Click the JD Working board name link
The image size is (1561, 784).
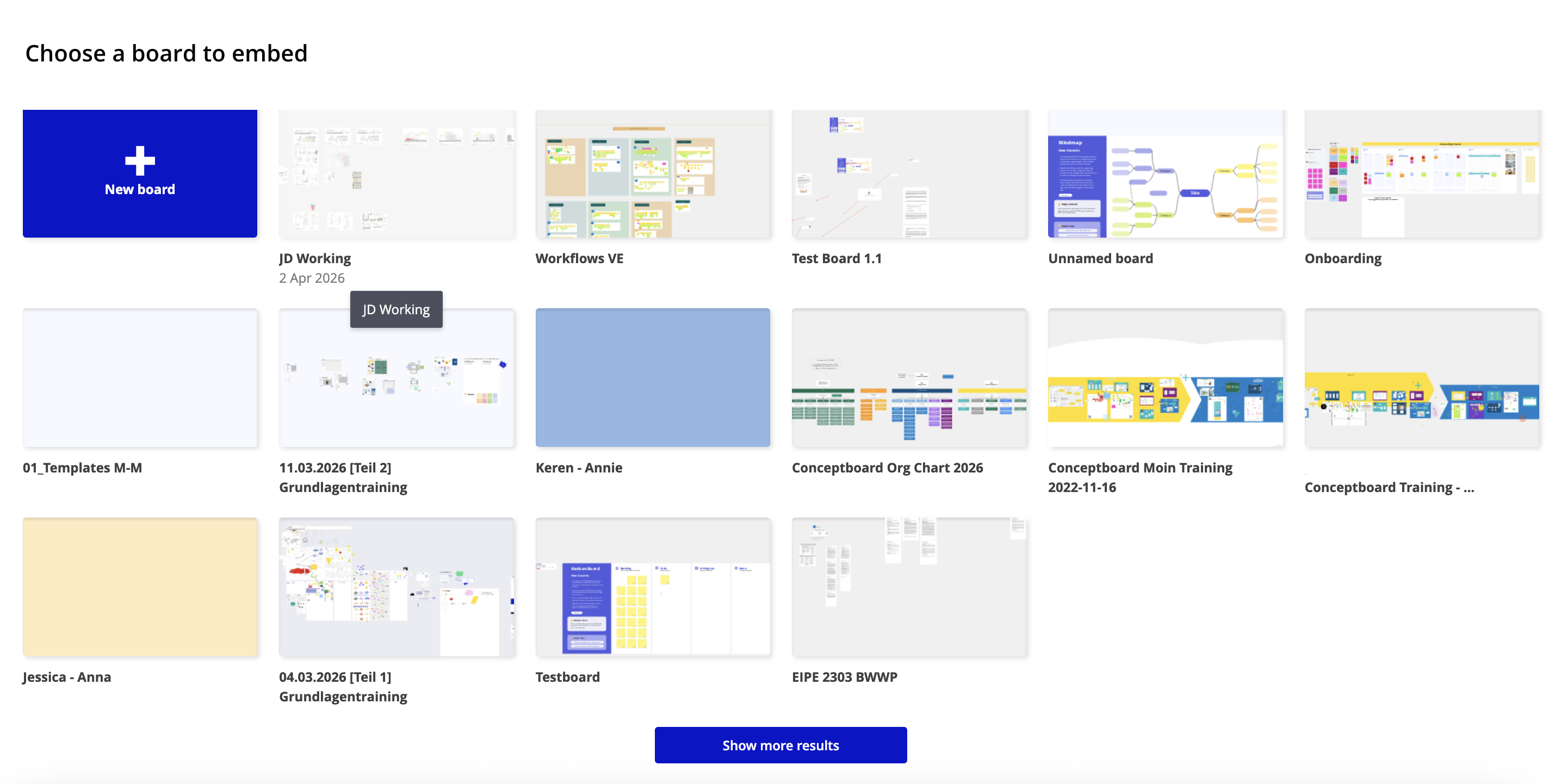314,258
